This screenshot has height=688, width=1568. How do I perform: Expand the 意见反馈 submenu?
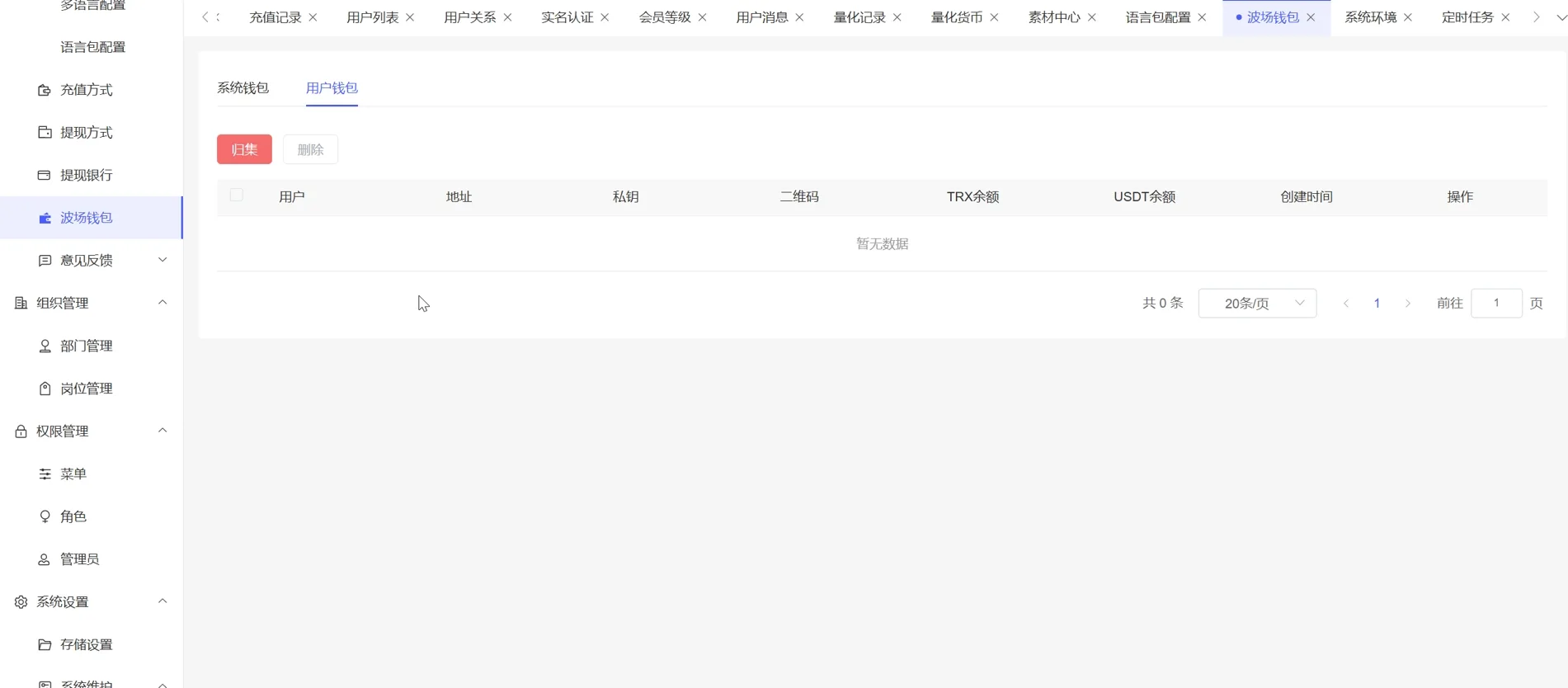click(162, 260)
